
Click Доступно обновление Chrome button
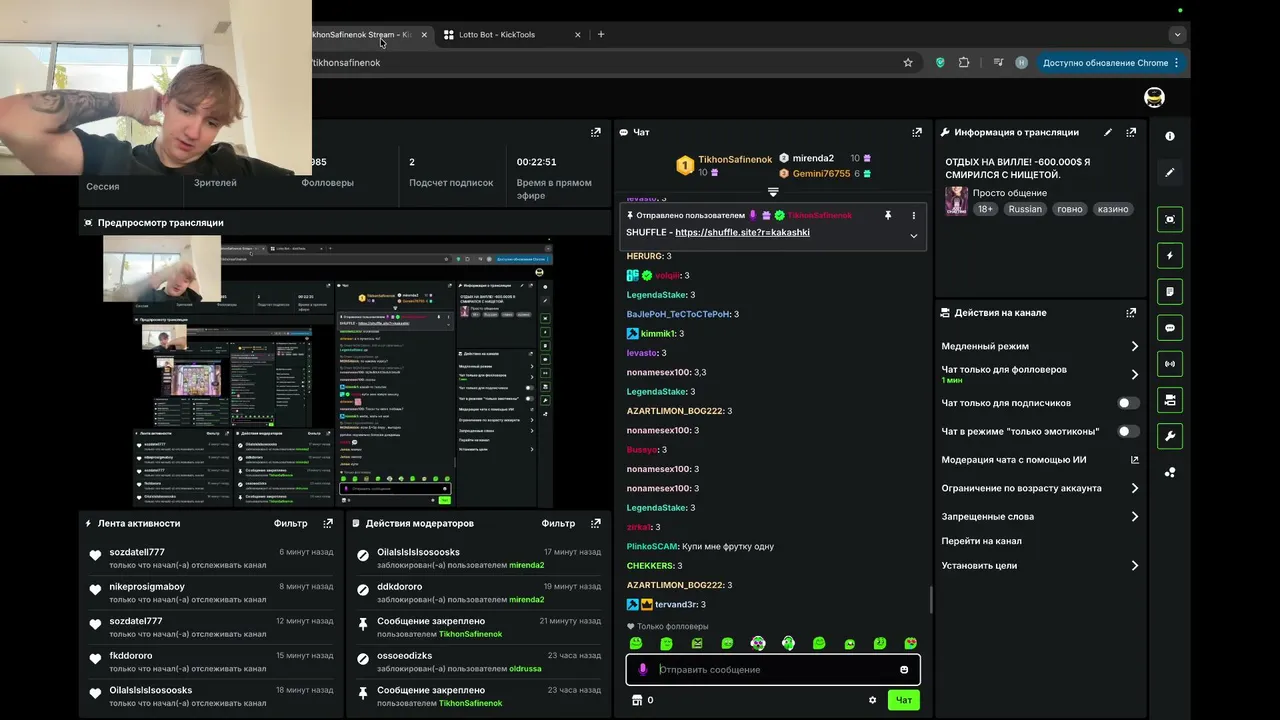[1106, 62]
